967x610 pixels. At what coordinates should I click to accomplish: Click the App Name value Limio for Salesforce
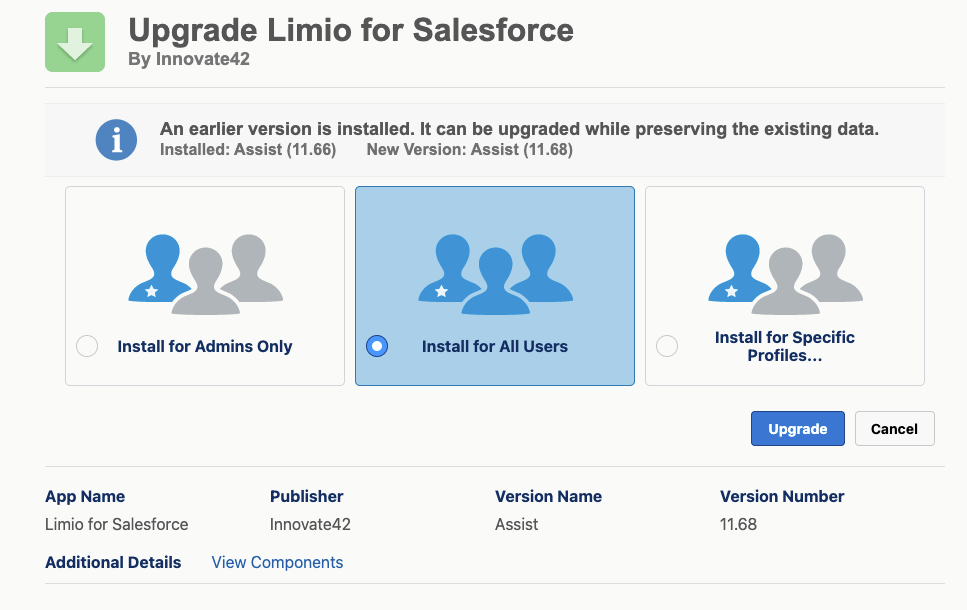[x=117, y=524]
